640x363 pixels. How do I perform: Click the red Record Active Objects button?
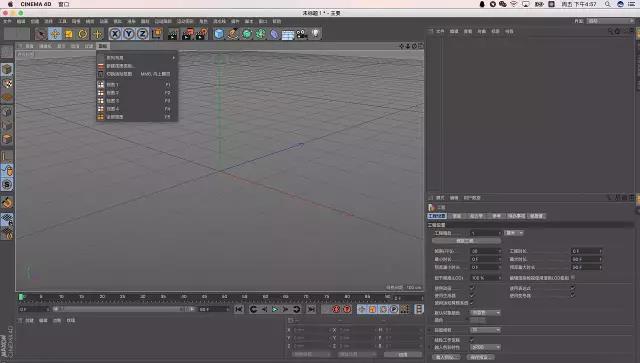336,309
